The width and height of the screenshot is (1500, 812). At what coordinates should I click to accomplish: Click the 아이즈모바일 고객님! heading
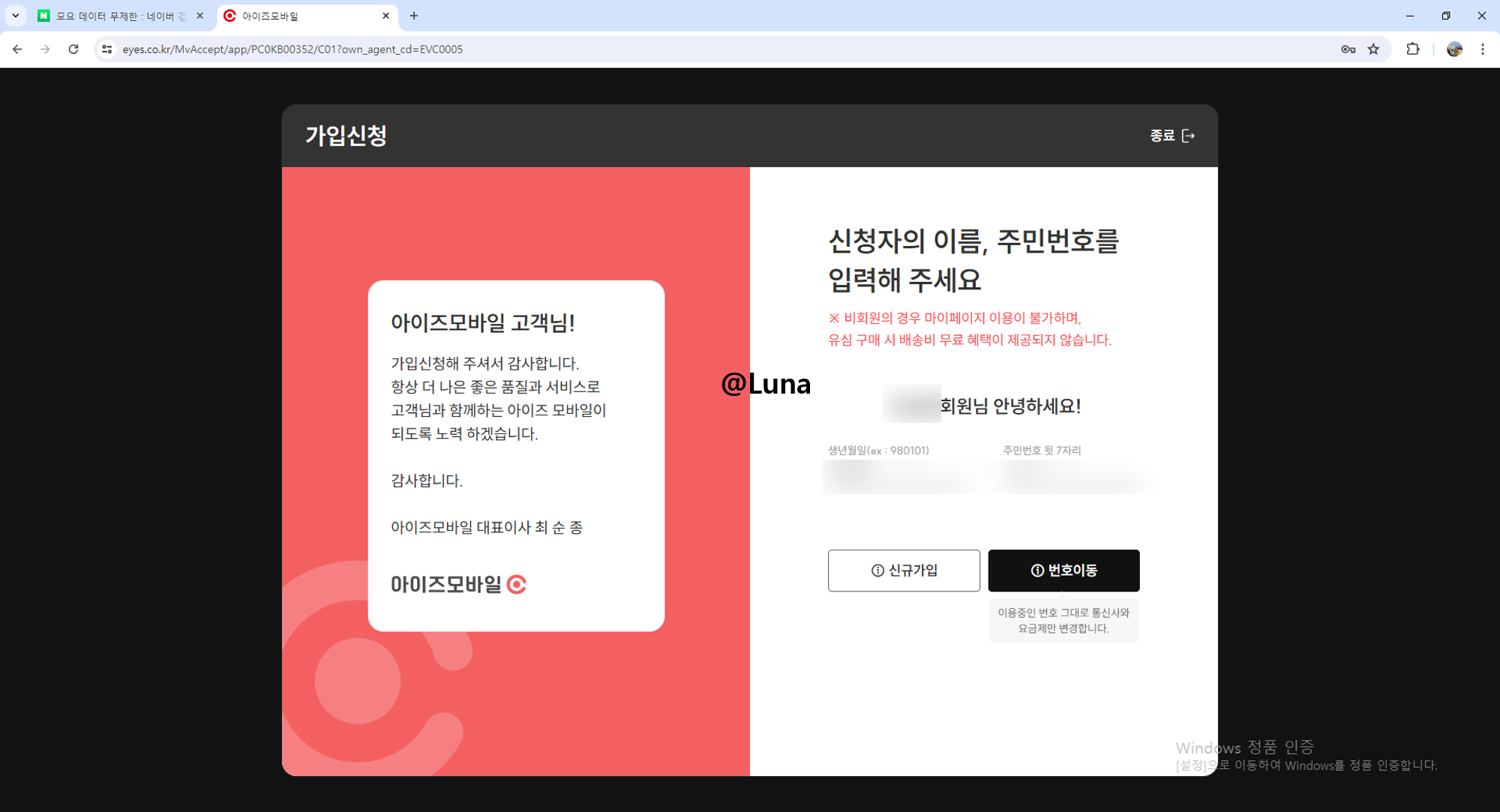coord(482,323)
